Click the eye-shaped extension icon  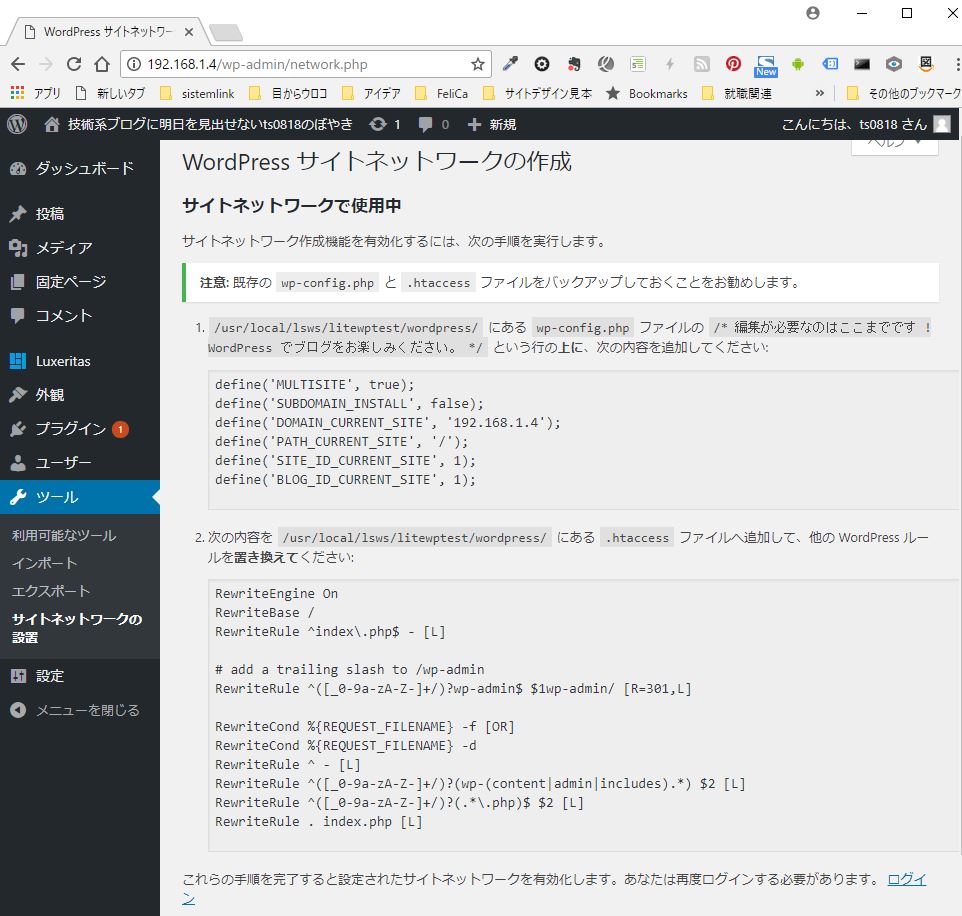[x=893, y=64]
